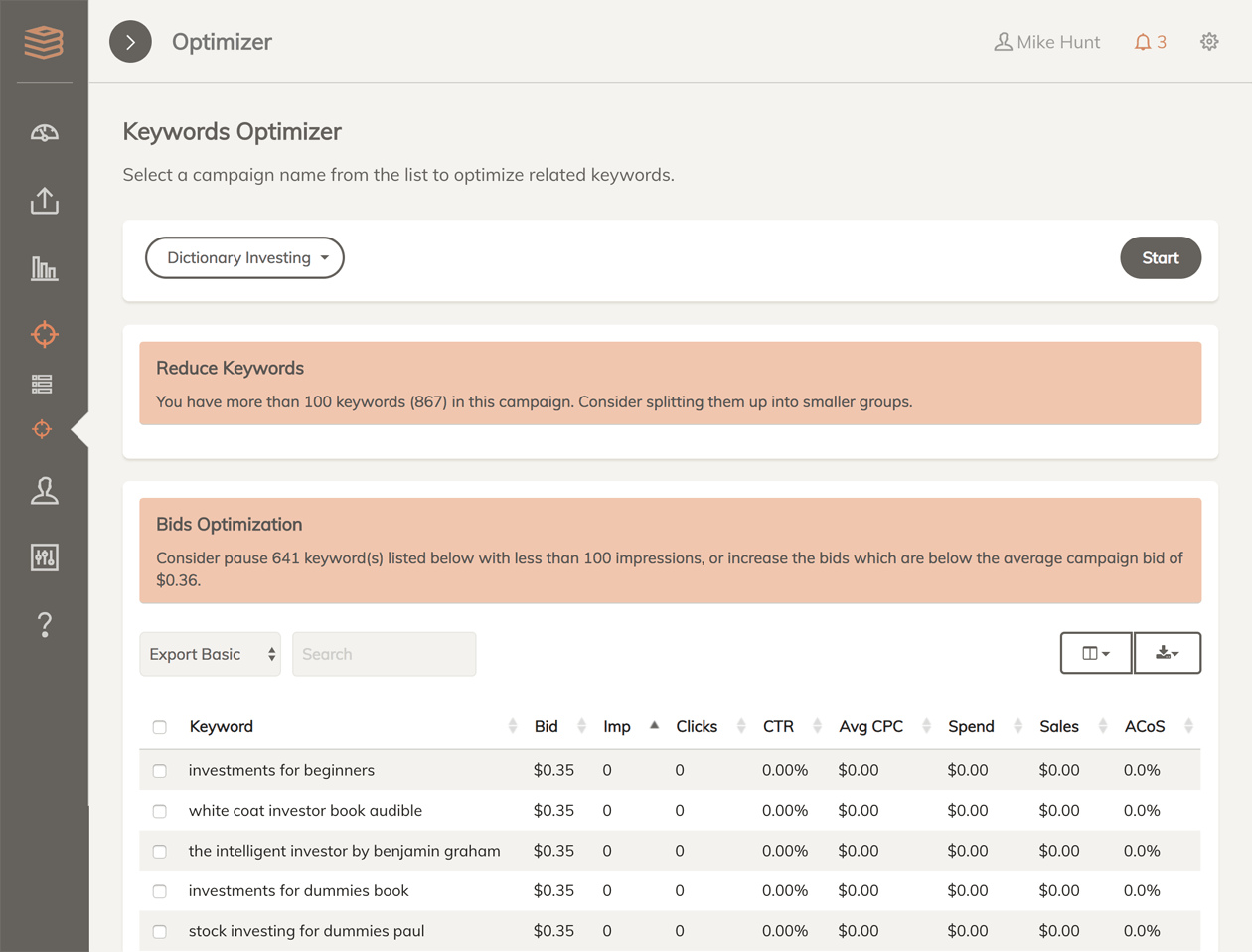Open the Export Basic dropdown
The width and height of the screenshot is (1252, 952).
(x=210, y=654)
